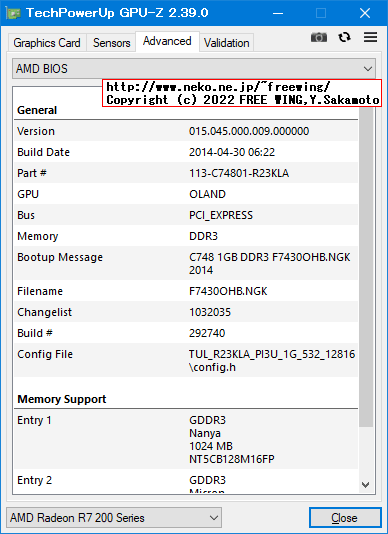Open the Sensors tab
Image resolution: width=388 pixels, height=534 pixels.
click(111, 43)
